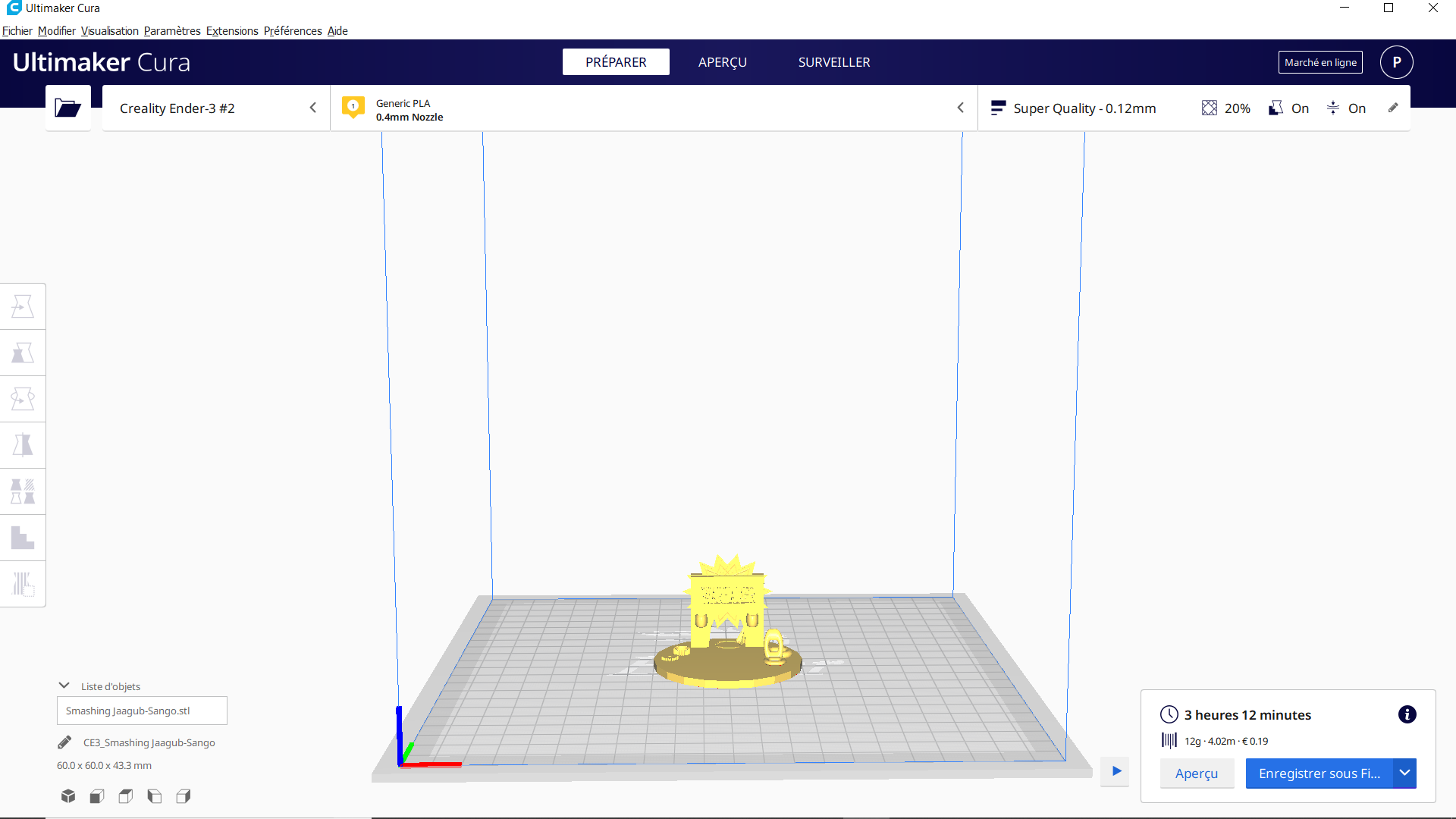The image size is (1456, 819).
Task: Select Smashing Jaagub-Sango.stl in object list
Action: point(142,711)
